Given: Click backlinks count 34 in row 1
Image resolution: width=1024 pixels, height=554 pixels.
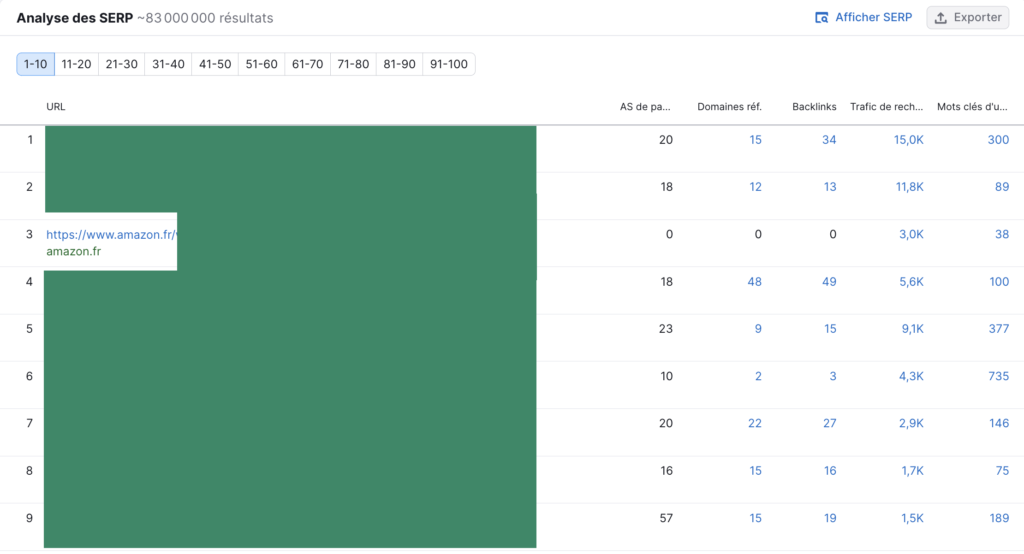Looking at the screenshot, I should point(828,140).
